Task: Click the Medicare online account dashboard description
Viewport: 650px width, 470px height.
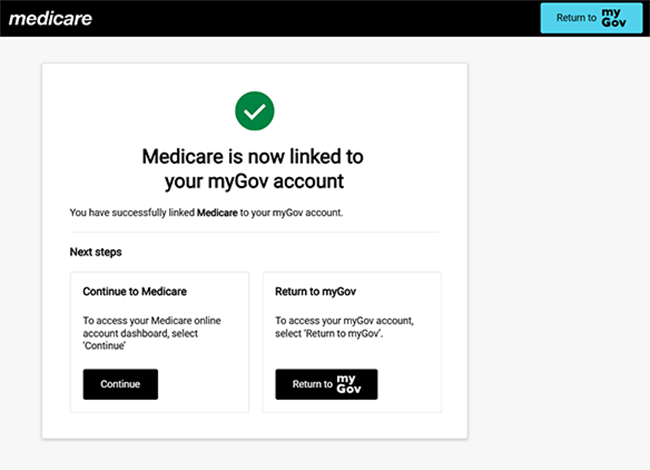Action: [150, 332]
